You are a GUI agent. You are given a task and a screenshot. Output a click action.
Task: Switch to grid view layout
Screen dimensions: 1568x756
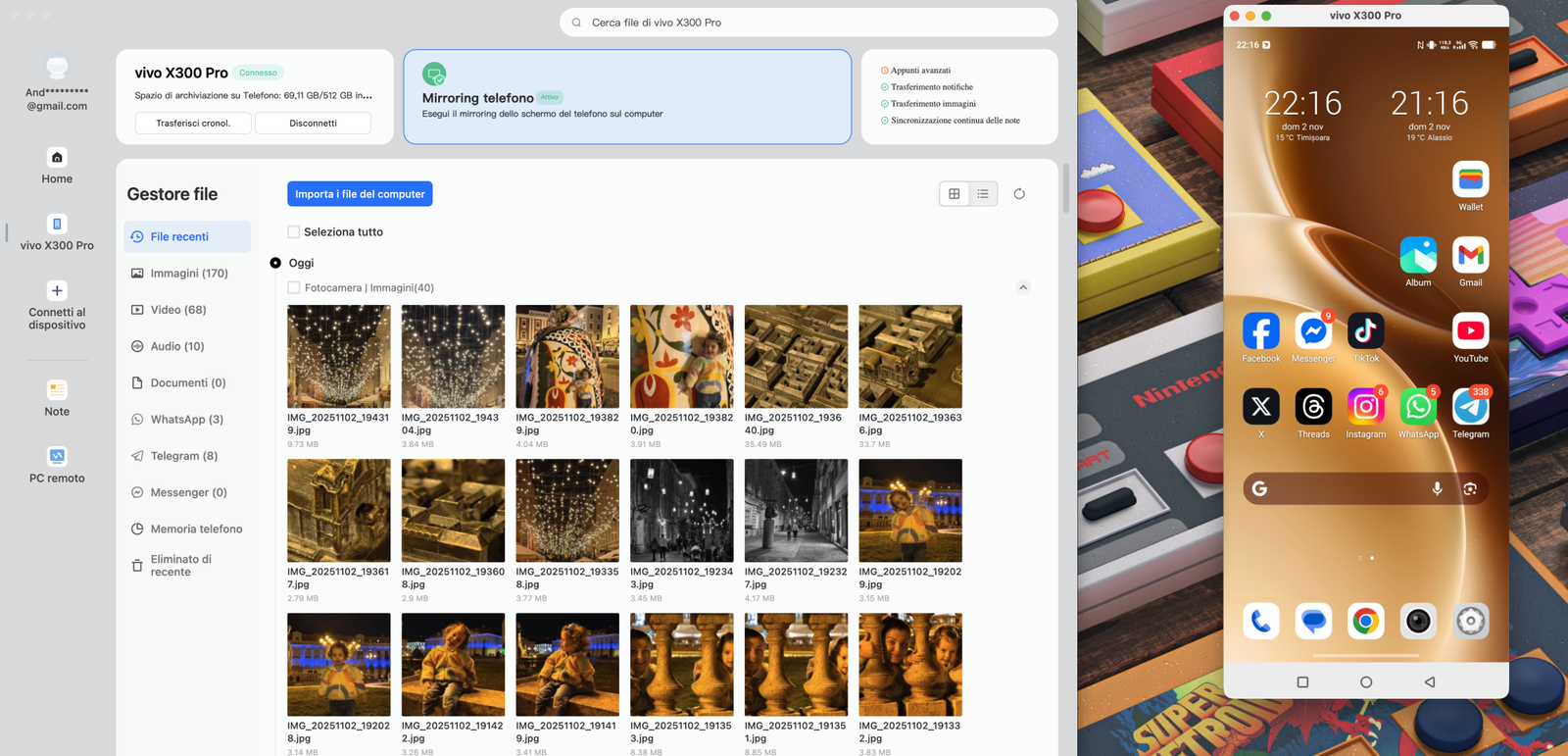pos(954,194)
